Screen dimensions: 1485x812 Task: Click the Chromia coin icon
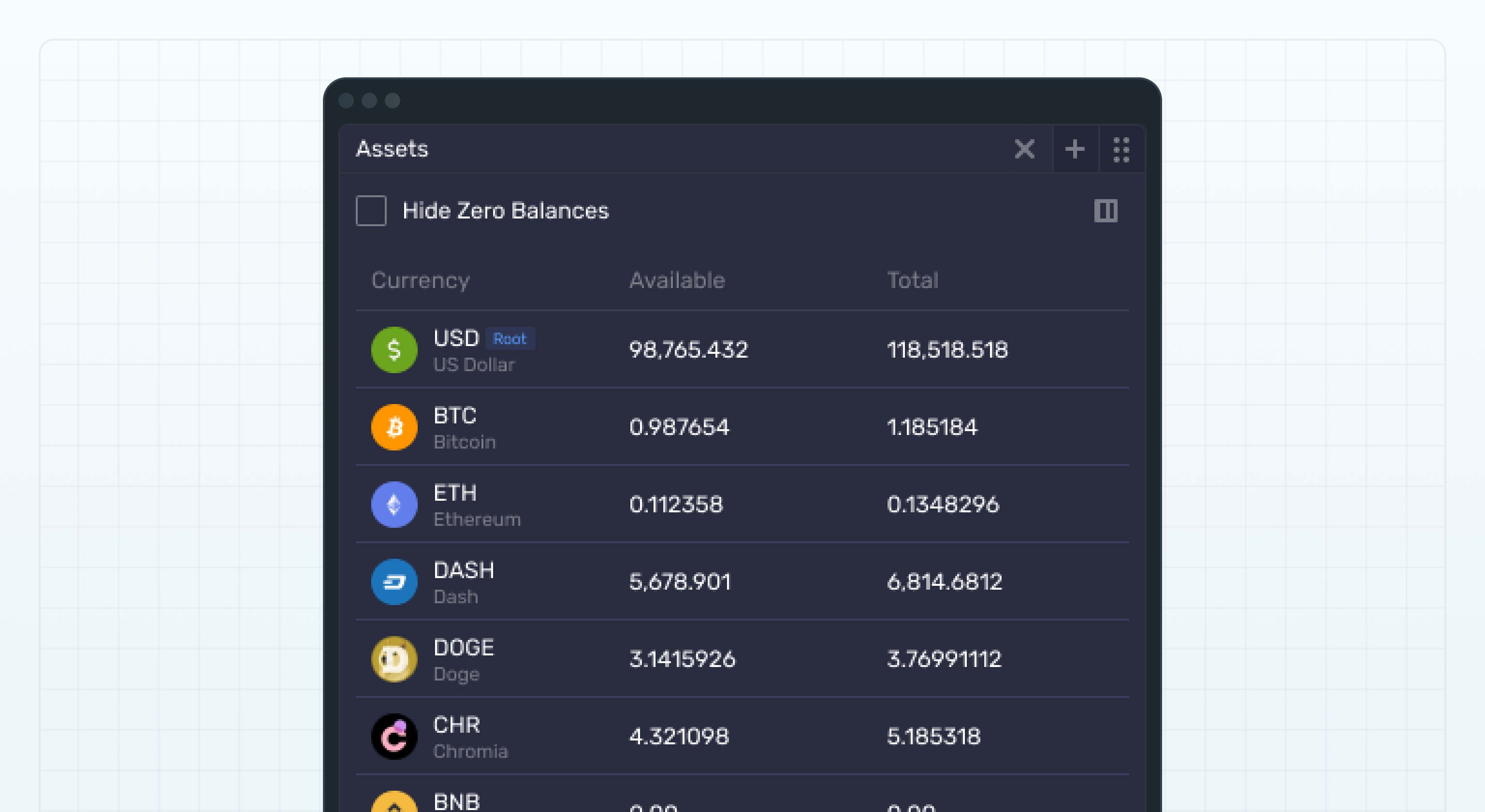tap(394, 736)
